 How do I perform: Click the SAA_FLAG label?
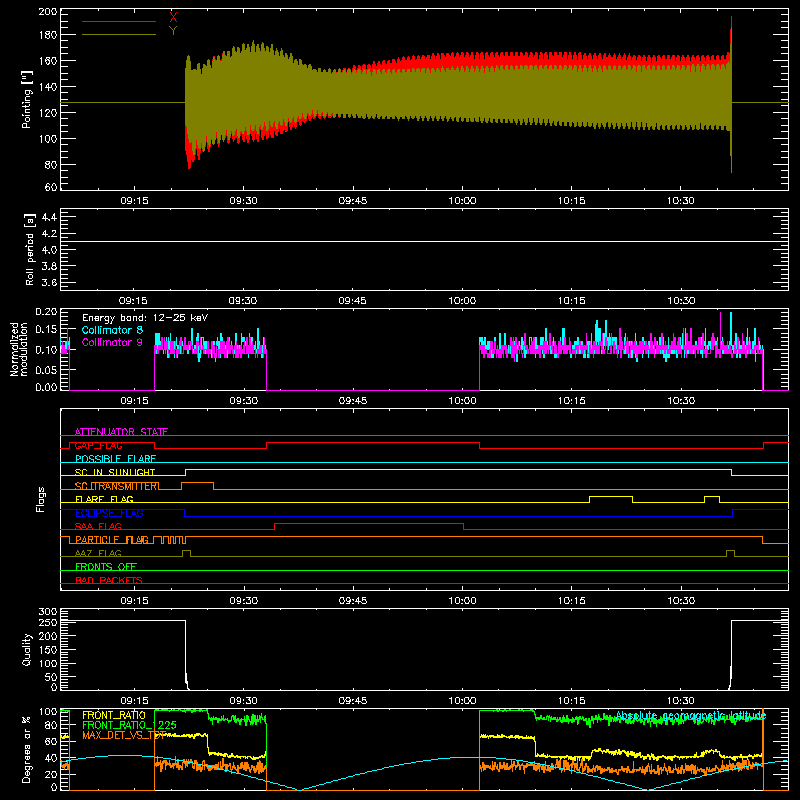coord(98,526)
